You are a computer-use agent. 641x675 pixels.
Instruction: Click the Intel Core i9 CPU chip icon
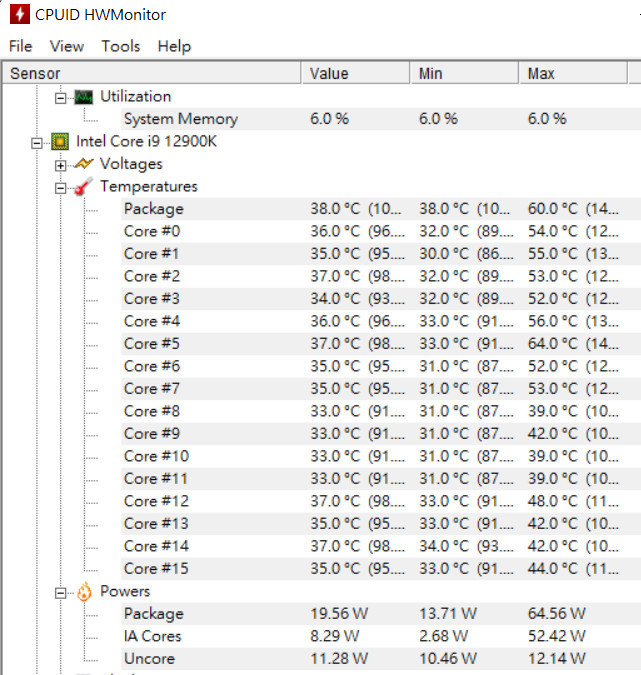tap(60, 142)
